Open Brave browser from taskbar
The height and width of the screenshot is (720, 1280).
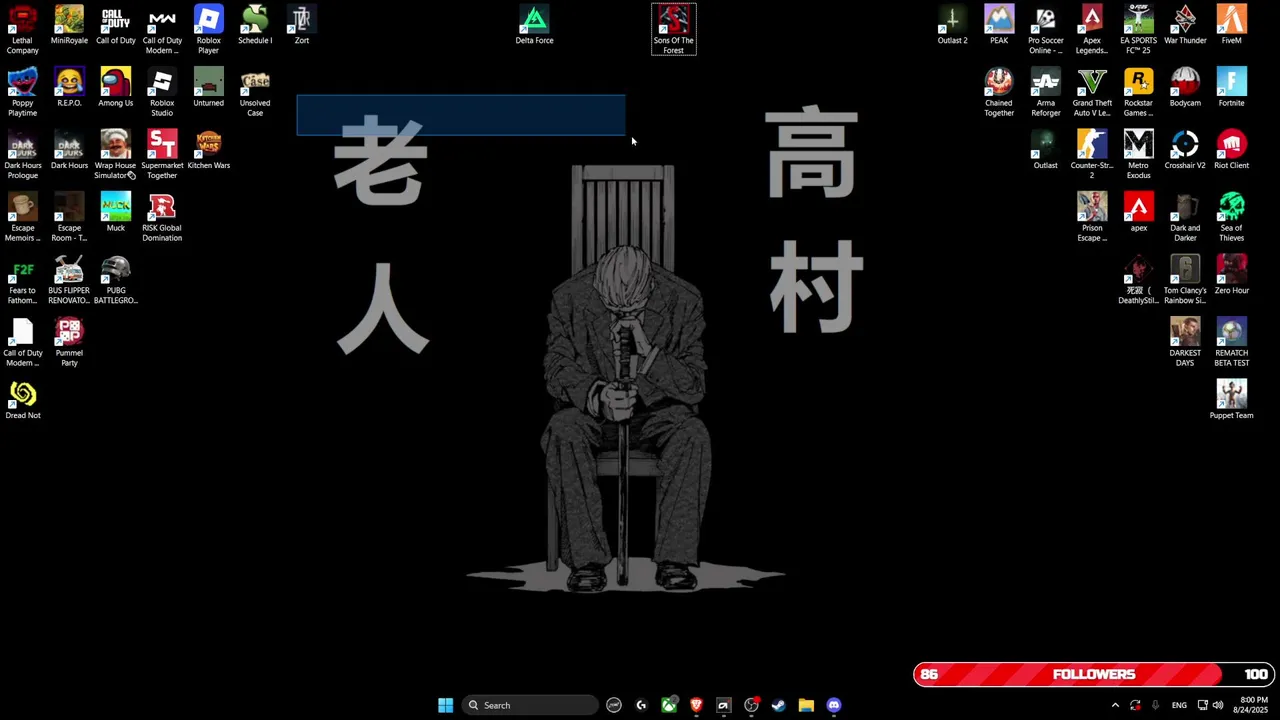click(x=696, y=705)
